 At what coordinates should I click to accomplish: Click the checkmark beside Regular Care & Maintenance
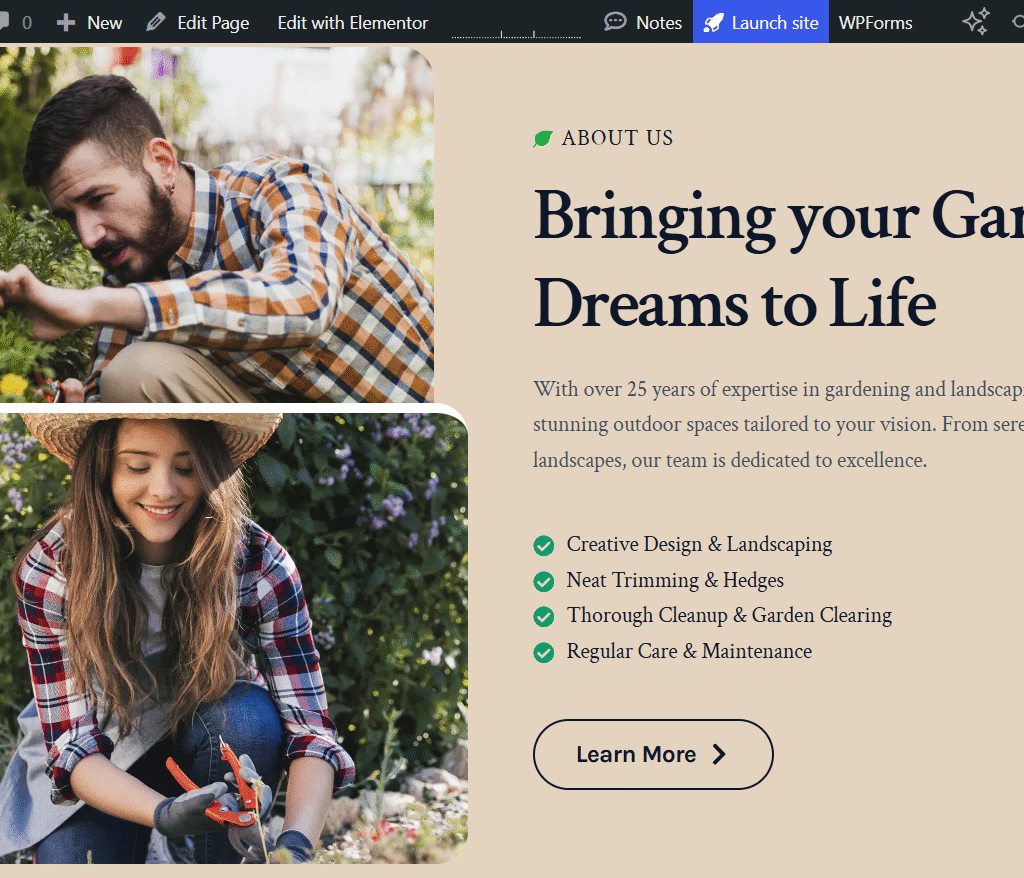click(x=543, y=653)
